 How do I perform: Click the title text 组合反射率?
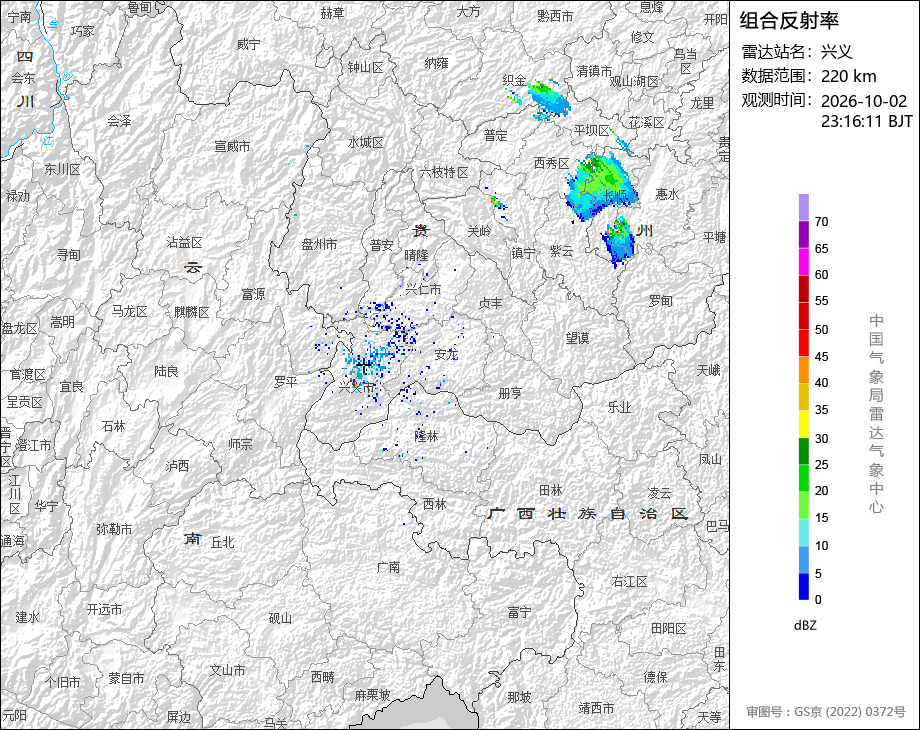pyautogui.click(x=789, y=21)
